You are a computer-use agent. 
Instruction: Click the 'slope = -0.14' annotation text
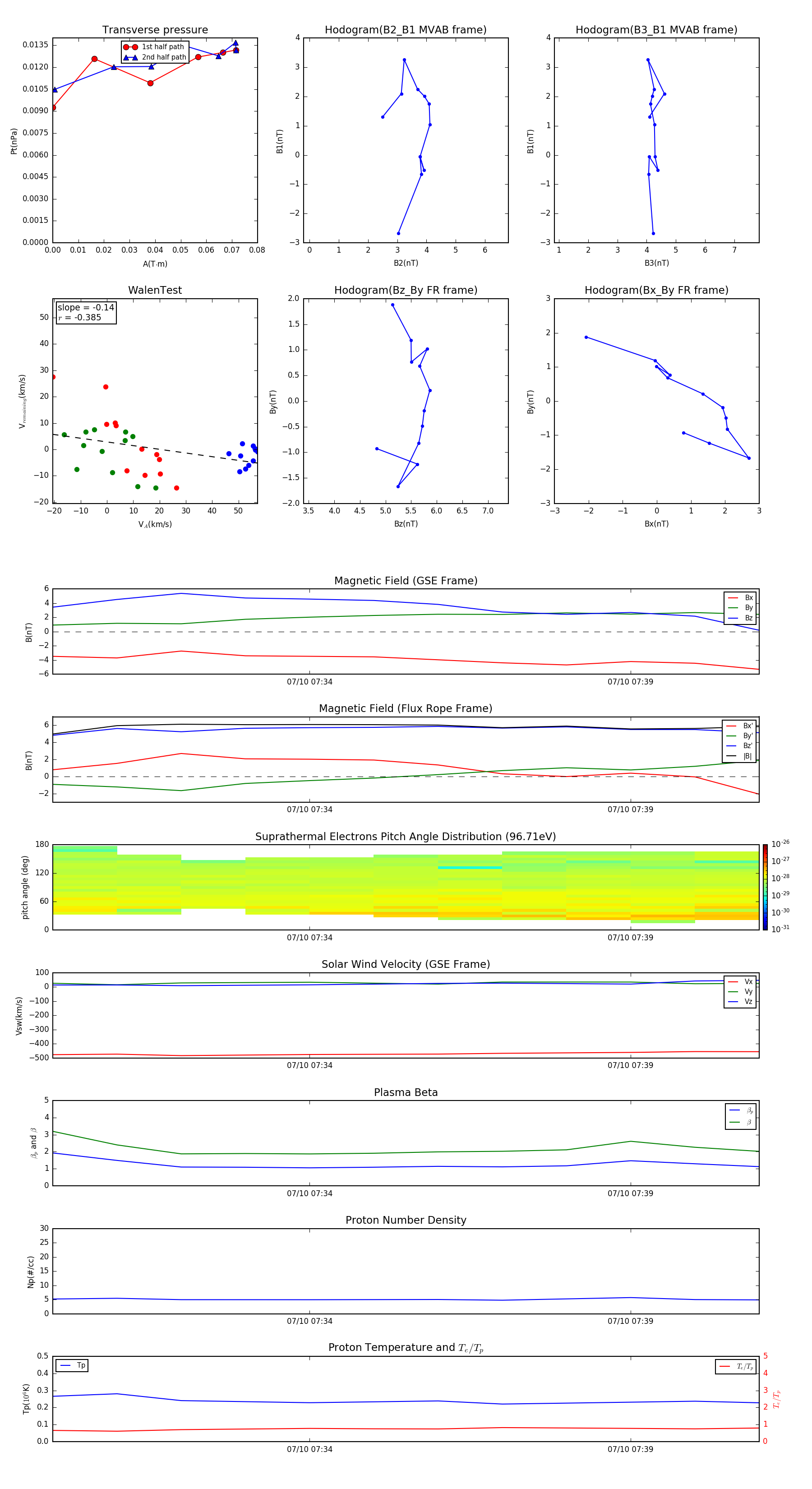click(x=86, y=308)
